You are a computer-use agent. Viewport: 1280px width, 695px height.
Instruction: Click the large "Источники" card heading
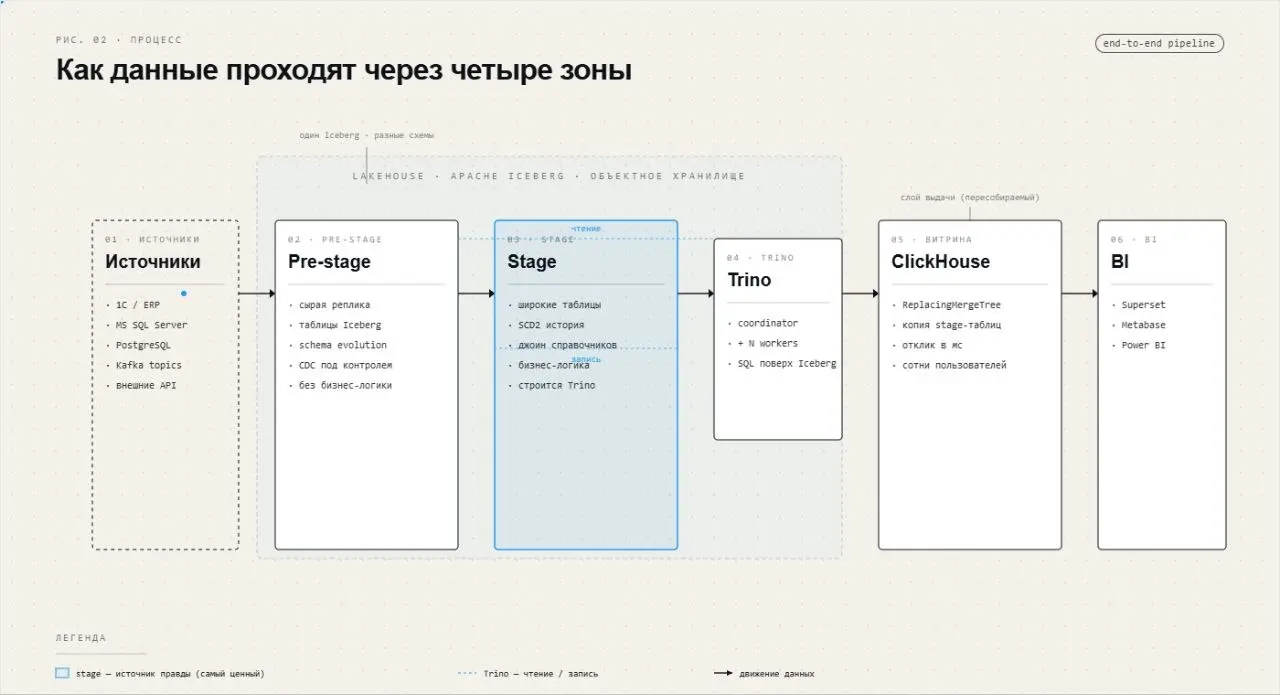click(153, 262)
